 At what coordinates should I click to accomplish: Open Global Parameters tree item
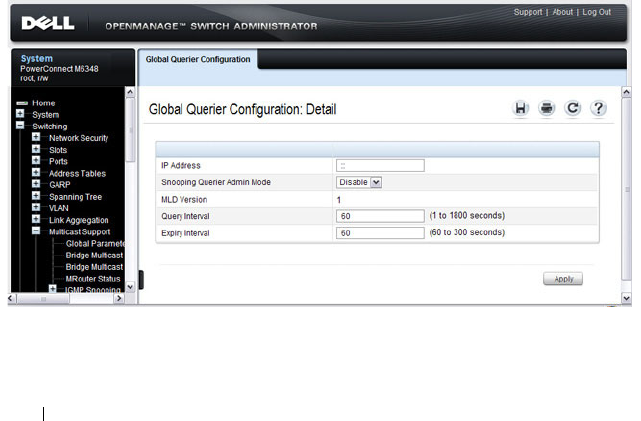click(95, 244)
